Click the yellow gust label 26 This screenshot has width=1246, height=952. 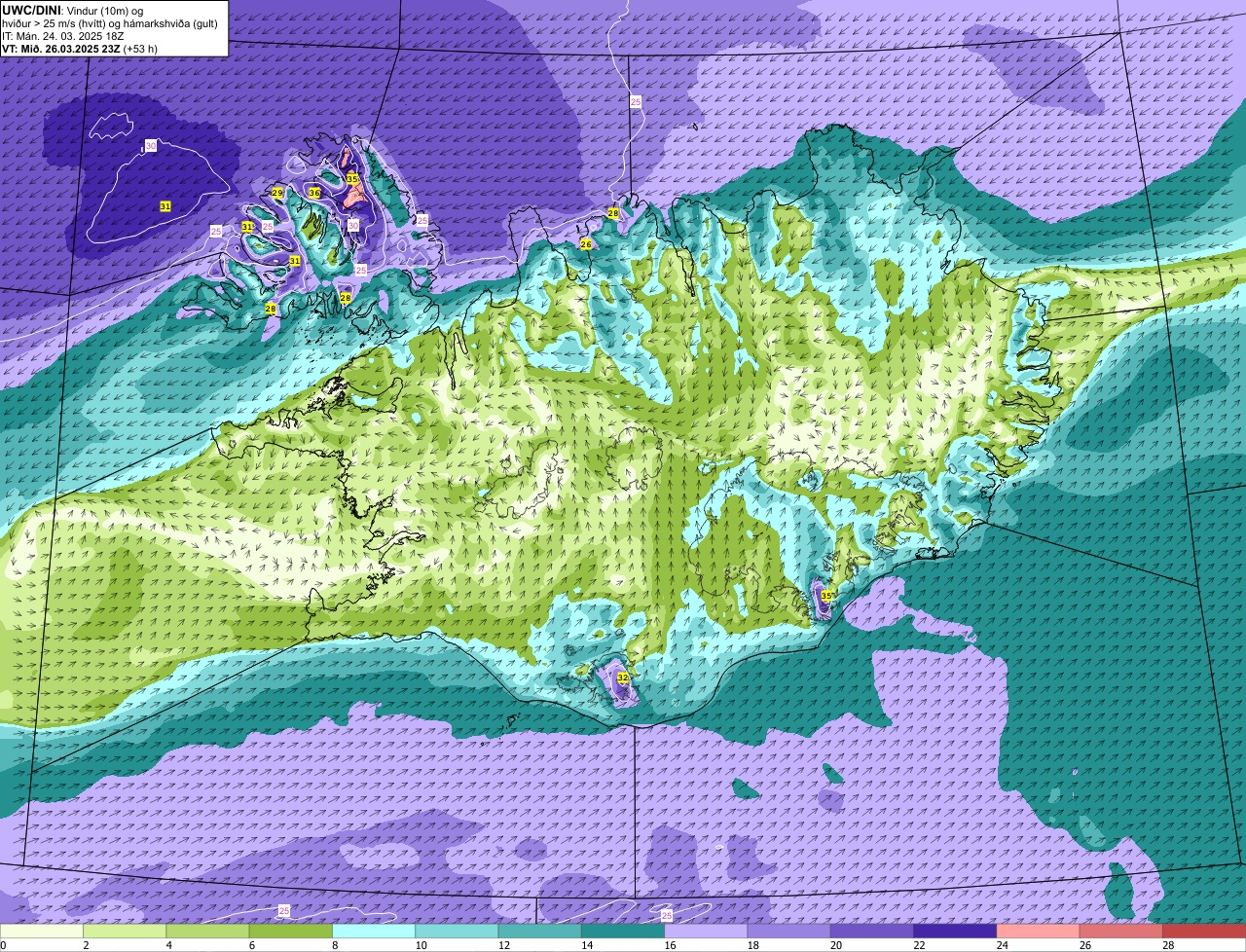(586, 244)
